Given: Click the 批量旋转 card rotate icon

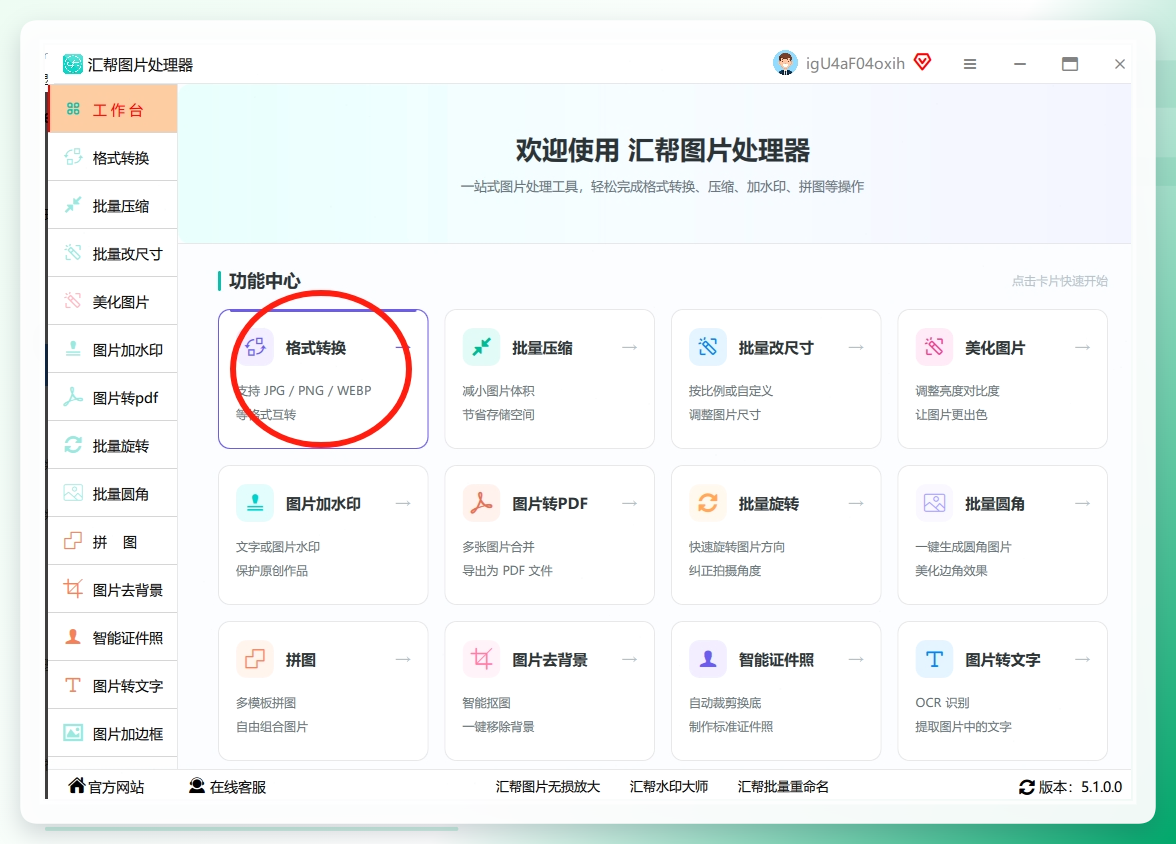Looking at the screenshot, I should [708, 503].
